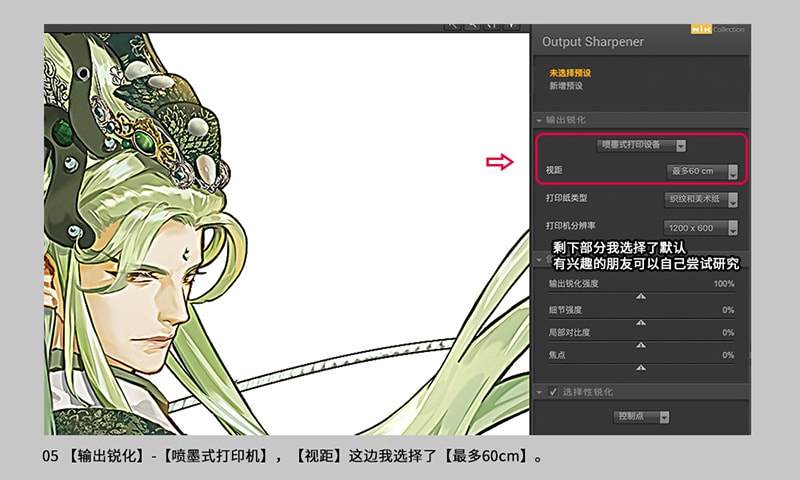Image resolution: width=800 pixels, height=480 pixels.
Task: Click the 焦点 slider handle
Action: 641,367
